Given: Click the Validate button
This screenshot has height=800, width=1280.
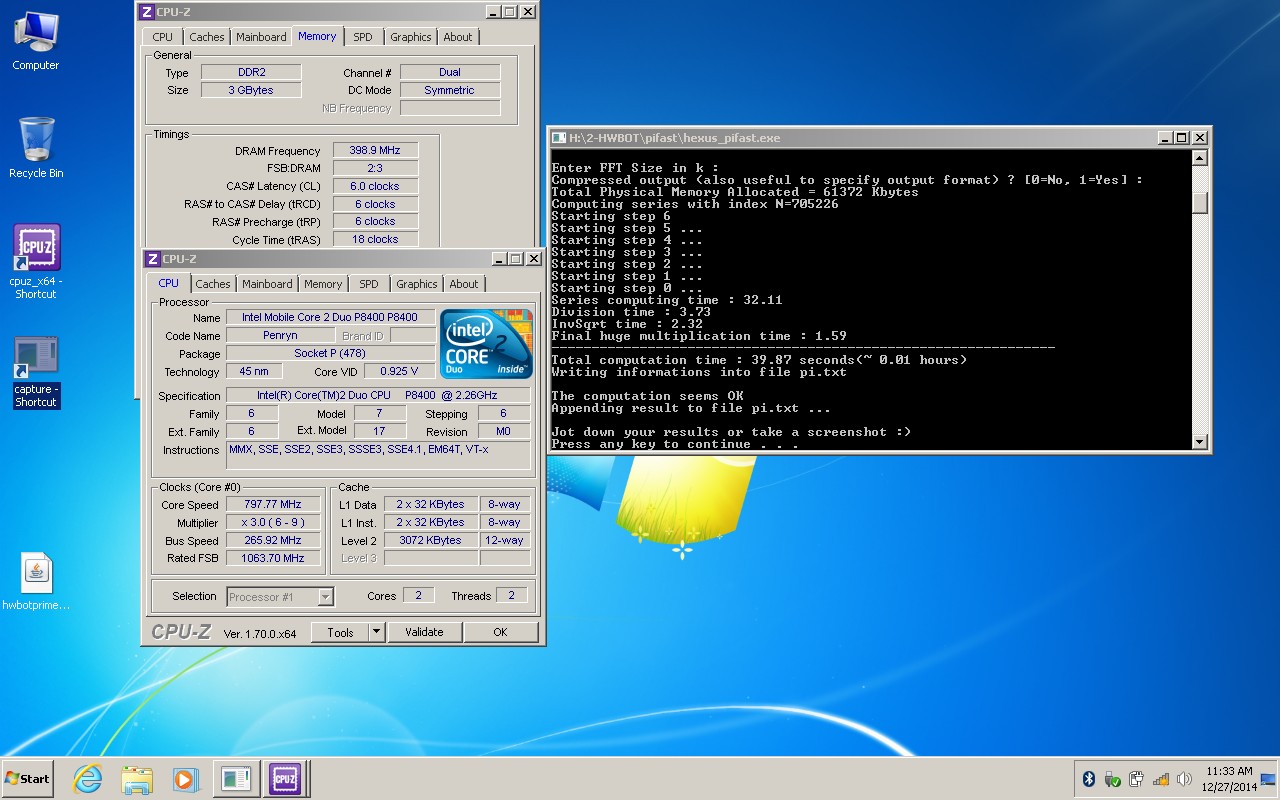Looking at the screenshot, I should [x=424, y=632].
